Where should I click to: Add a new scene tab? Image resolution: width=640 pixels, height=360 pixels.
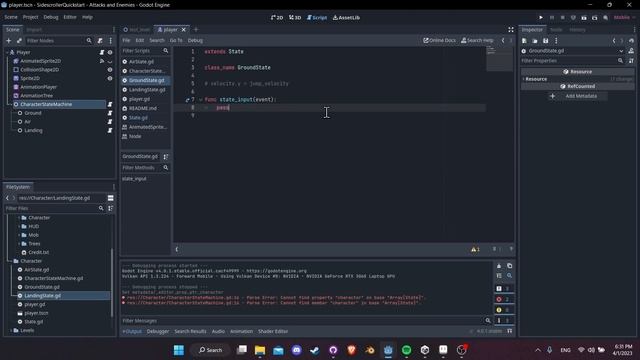196,29
